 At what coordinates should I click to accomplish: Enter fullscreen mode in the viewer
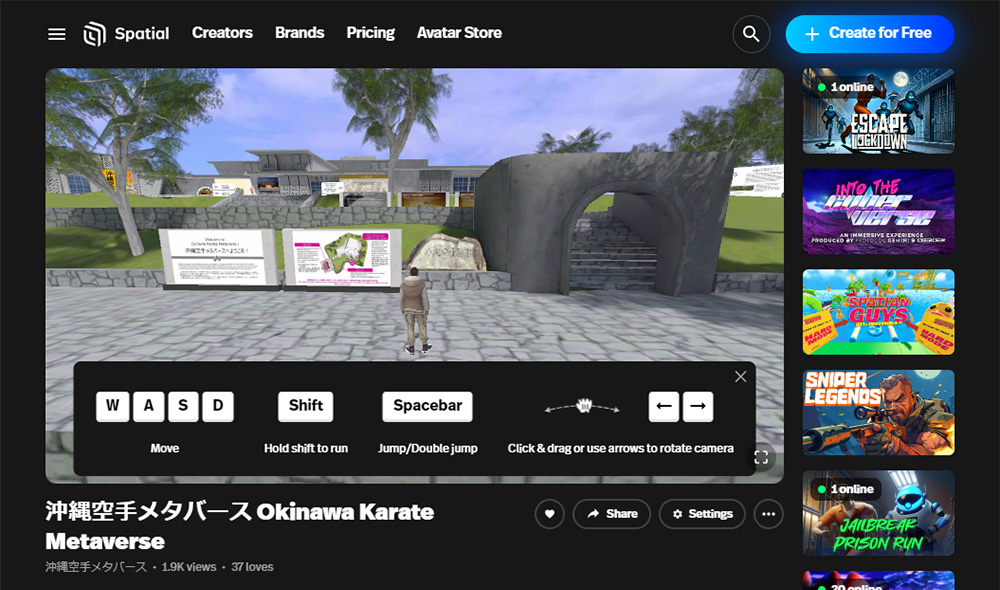[x=761, y=457]
